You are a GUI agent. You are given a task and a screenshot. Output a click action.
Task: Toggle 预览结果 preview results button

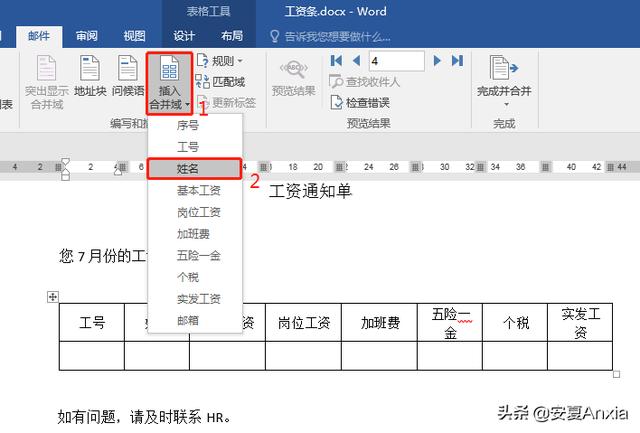293,78
